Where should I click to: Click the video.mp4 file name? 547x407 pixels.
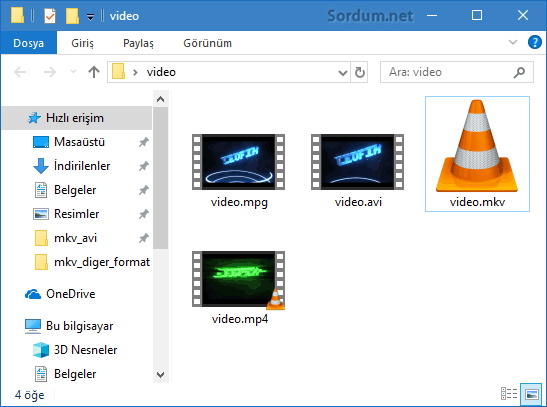coord(240,319)
